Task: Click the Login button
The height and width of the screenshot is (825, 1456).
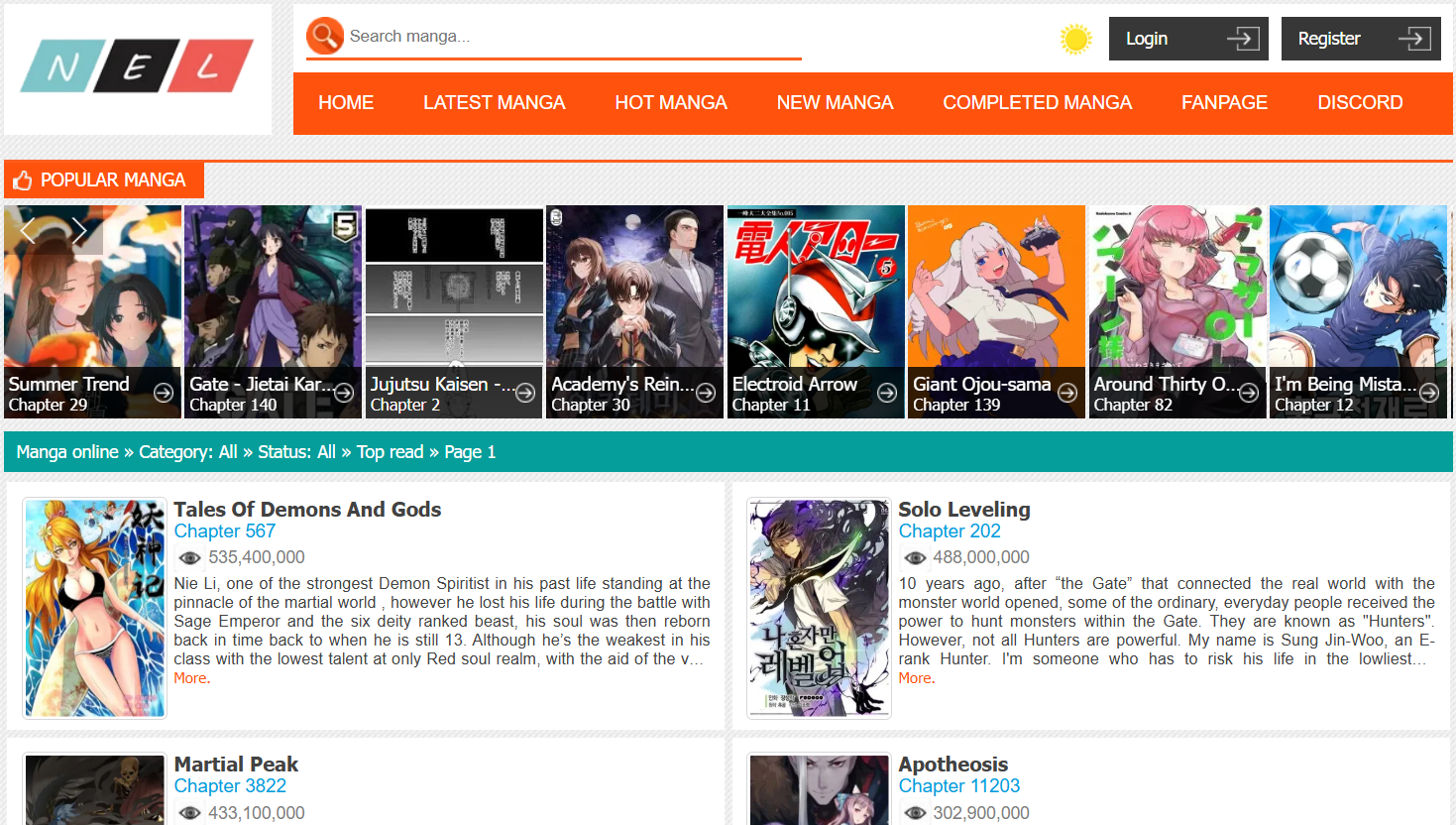Action: tap(1188, 39)
